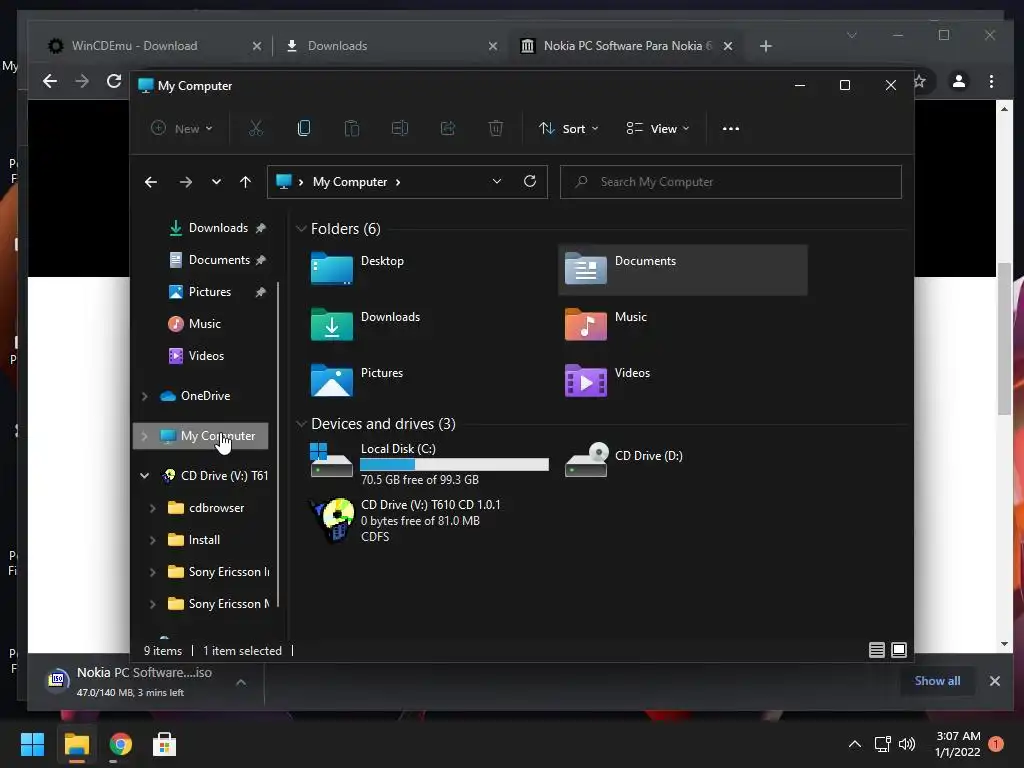Click Chrome page vertical scrollbar

(x=1004, y=338)
